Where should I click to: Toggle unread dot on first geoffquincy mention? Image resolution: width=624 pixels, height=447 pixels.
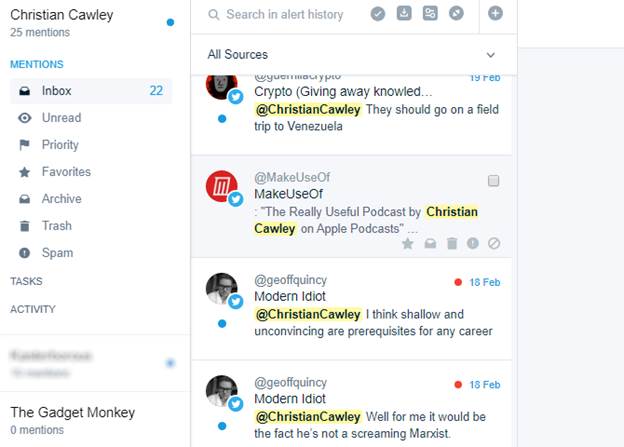click(222, 324)
